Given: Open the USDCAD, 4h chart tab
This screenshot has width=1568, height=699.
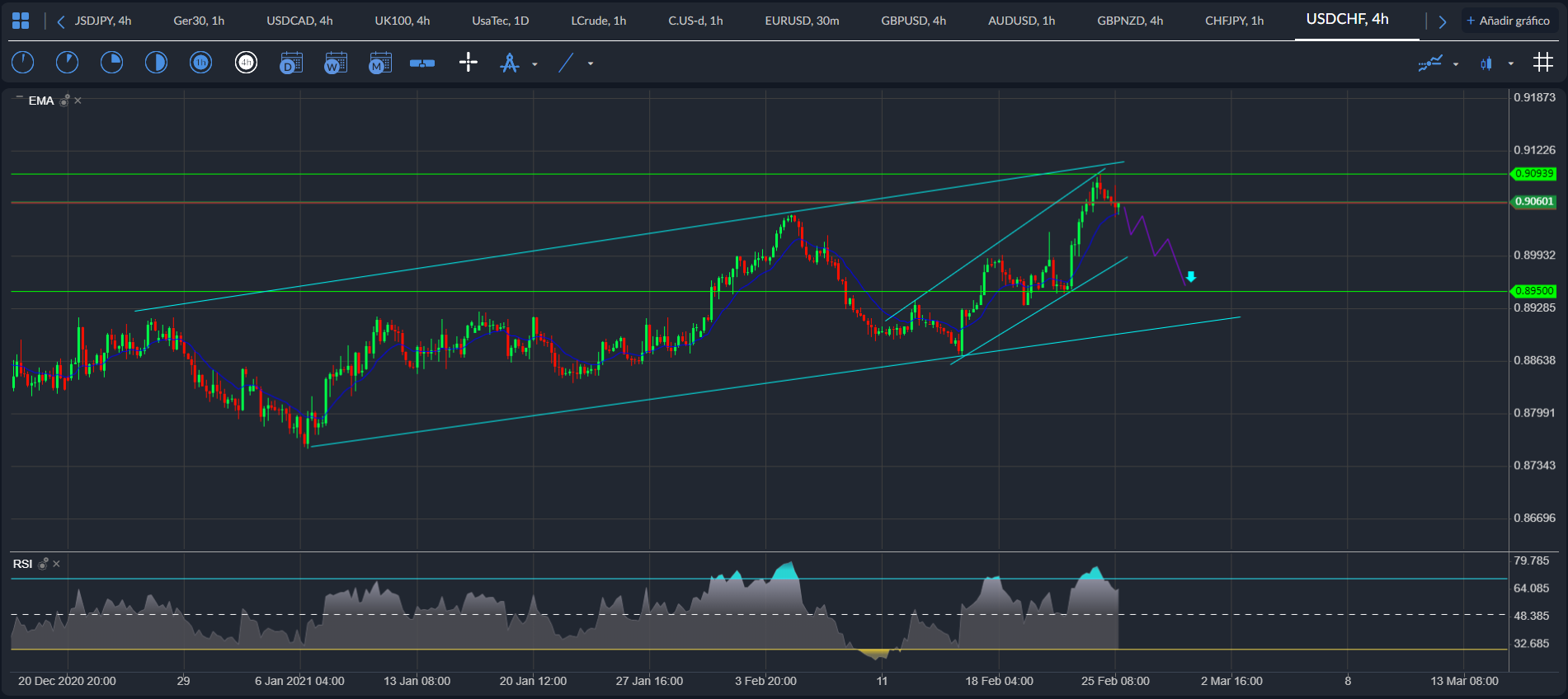Looking at the screenshot, I should click(299, 21).
